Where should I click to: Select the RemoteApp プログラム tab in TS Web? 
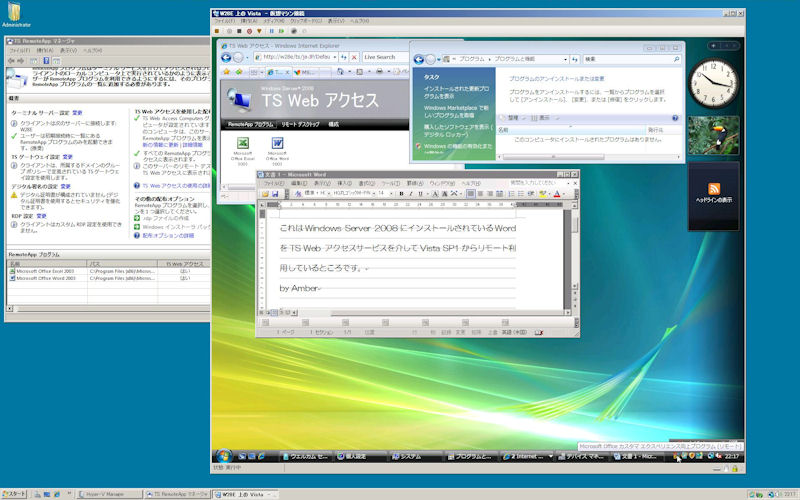coord(249,124)
